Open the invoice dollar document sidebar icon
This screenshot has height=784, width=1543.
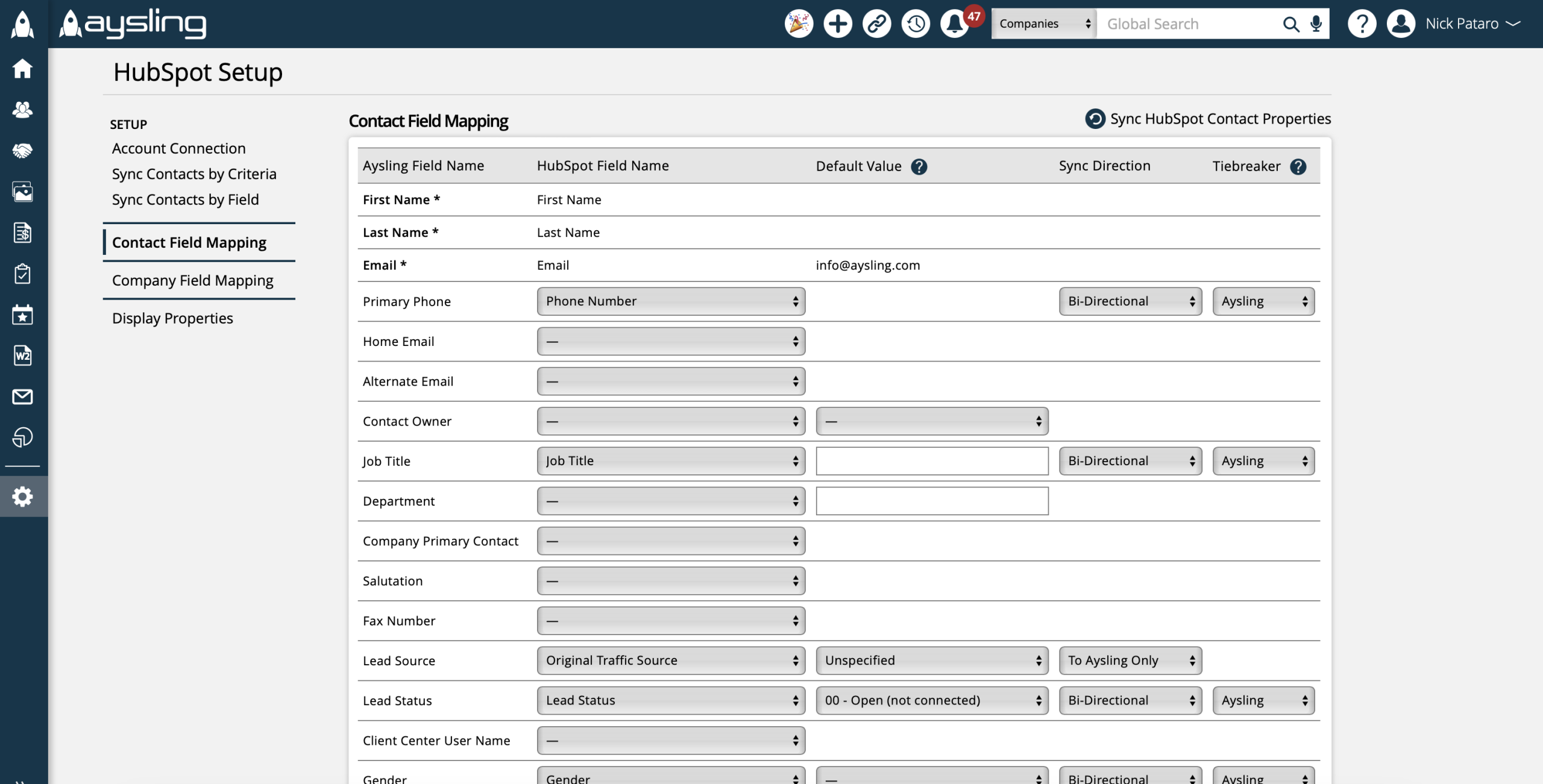[22, 233]
